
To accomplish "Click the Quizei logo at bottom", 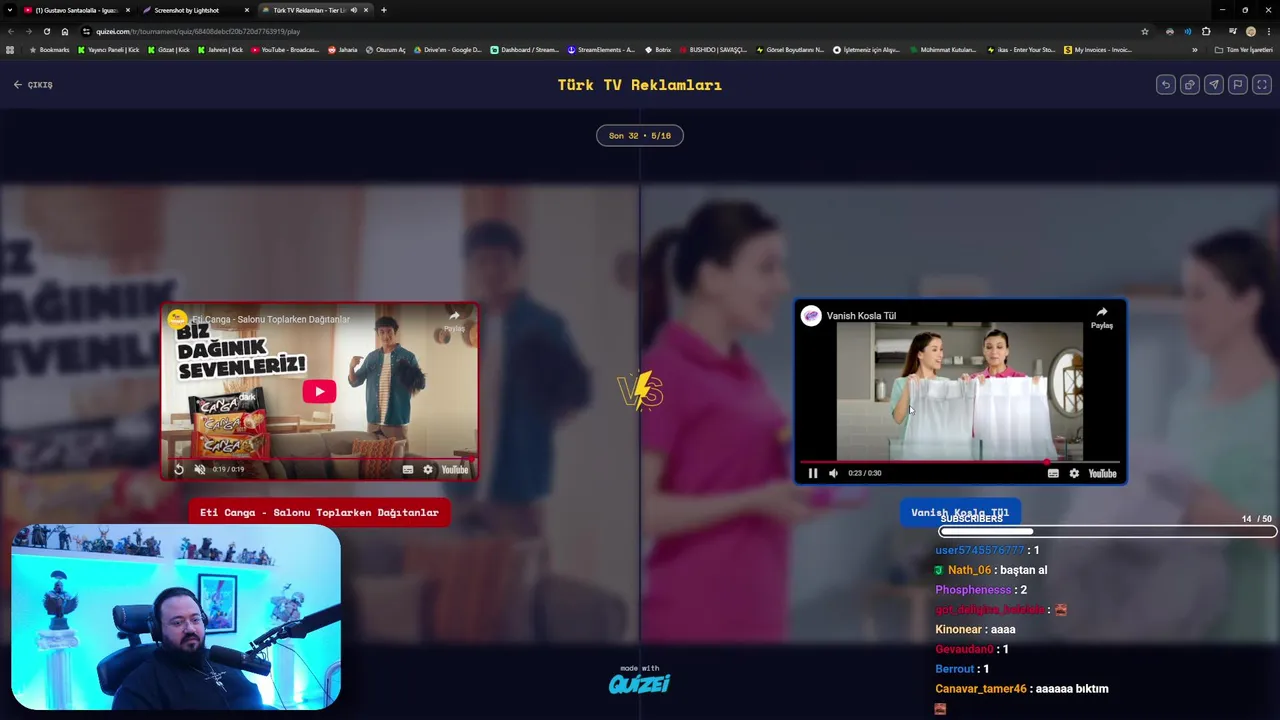I will coord(640,683).
